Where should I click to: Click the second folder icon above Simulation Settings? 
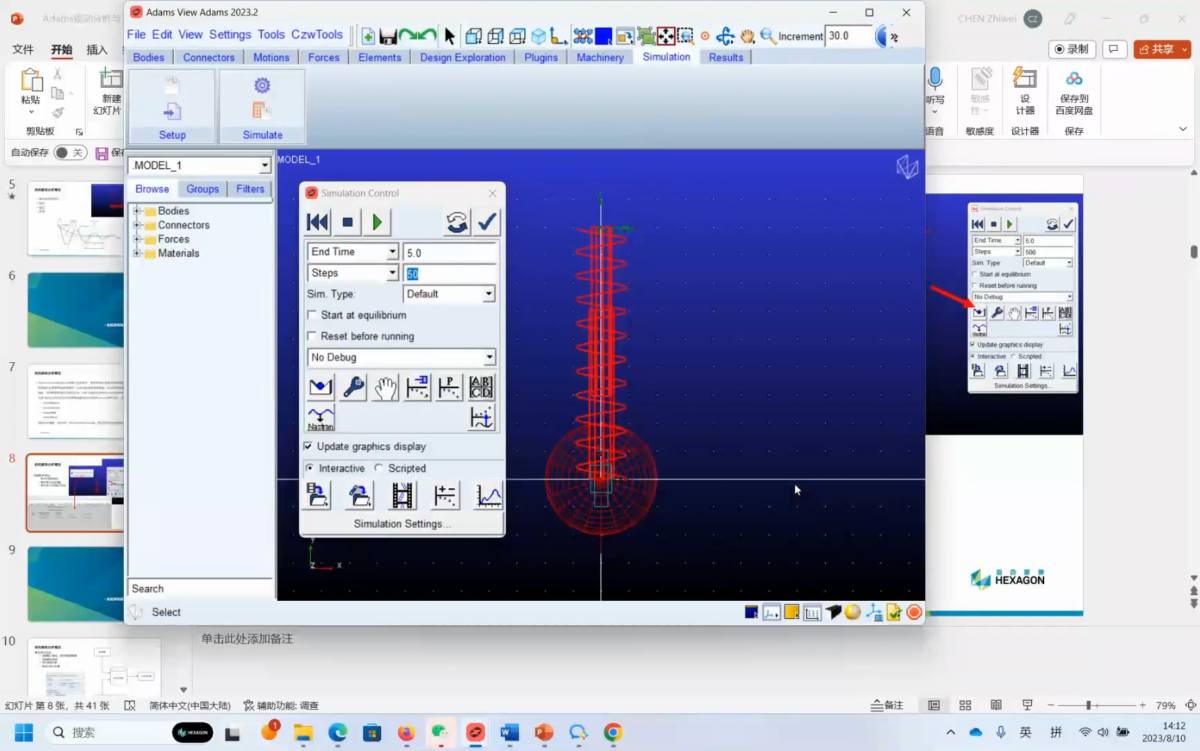click(x=360, y=495)
